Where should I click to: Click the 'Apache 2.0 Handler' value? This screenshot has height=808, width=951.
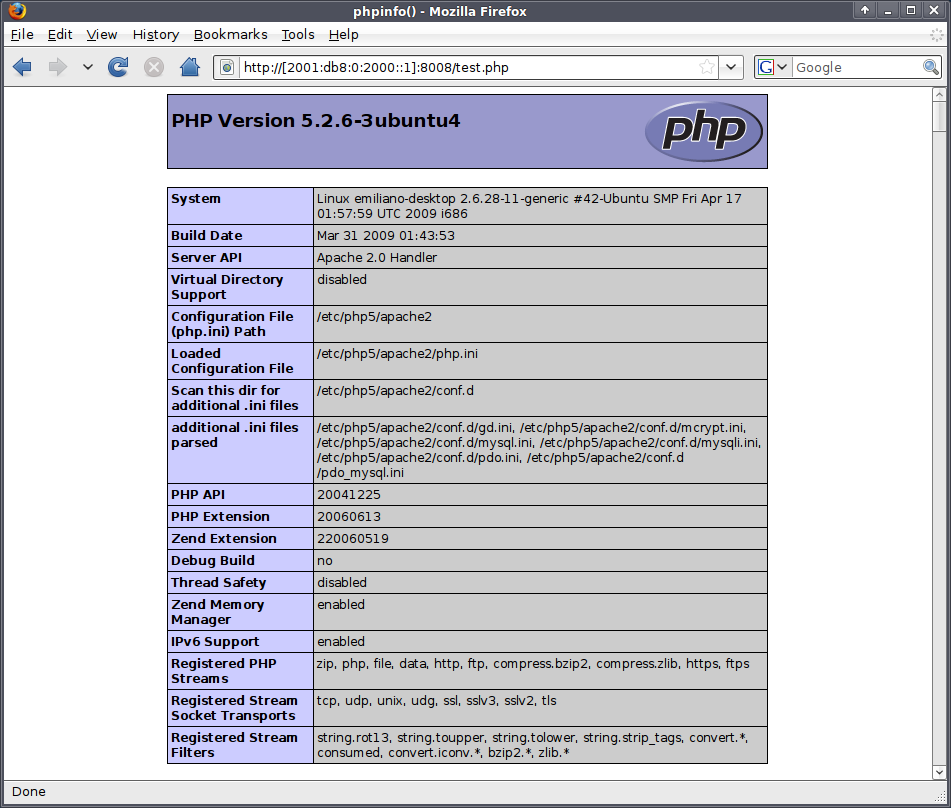pyautogui.click(x=377, y=257)
